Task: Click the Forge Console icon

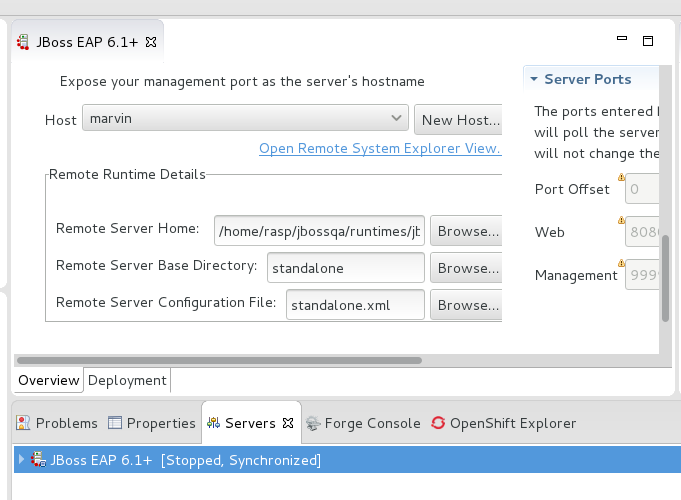Action: pyautogui.click(x=313, y=423)
